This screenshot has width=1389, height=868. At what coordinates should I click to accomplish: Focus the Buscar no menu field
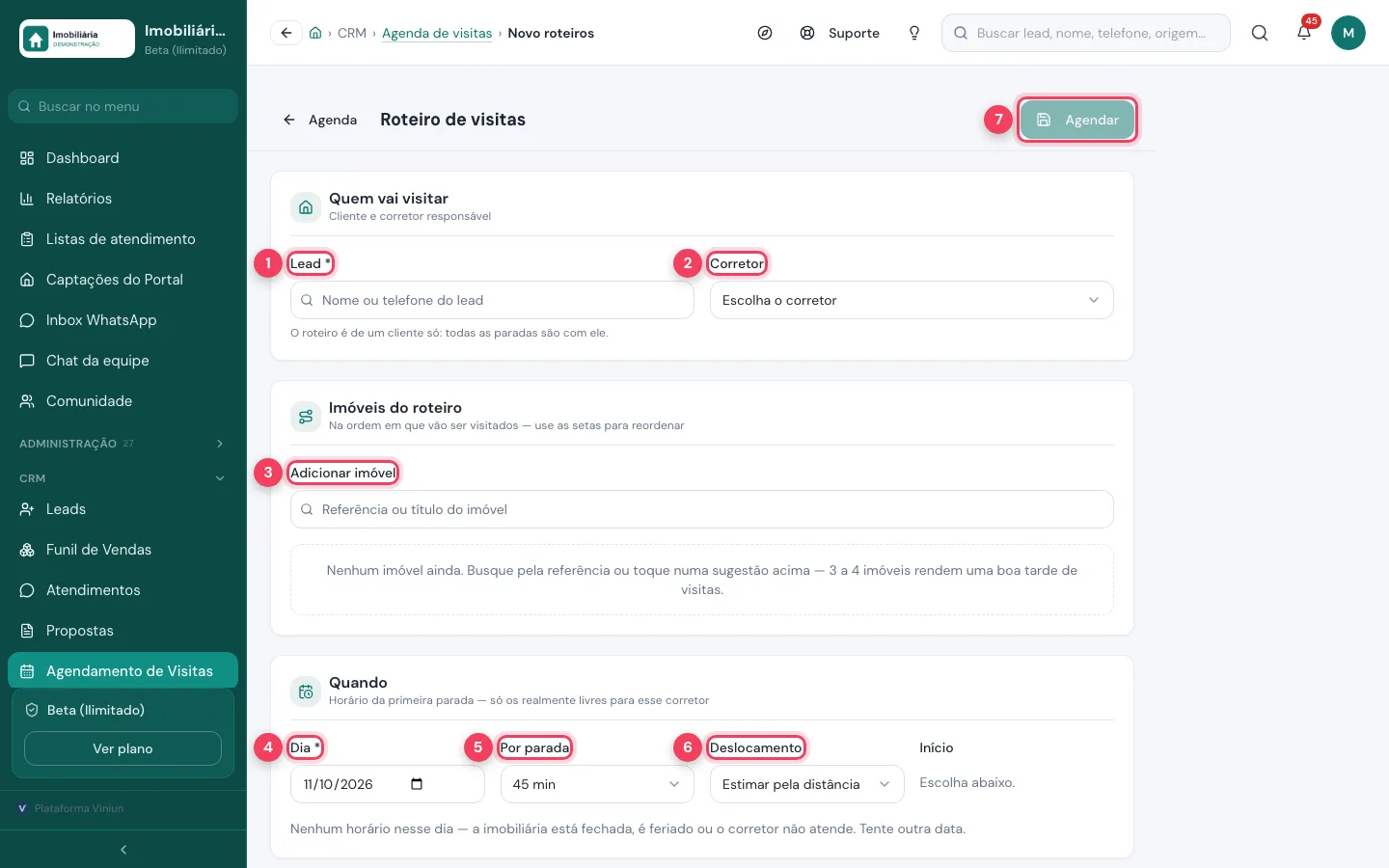123,106
